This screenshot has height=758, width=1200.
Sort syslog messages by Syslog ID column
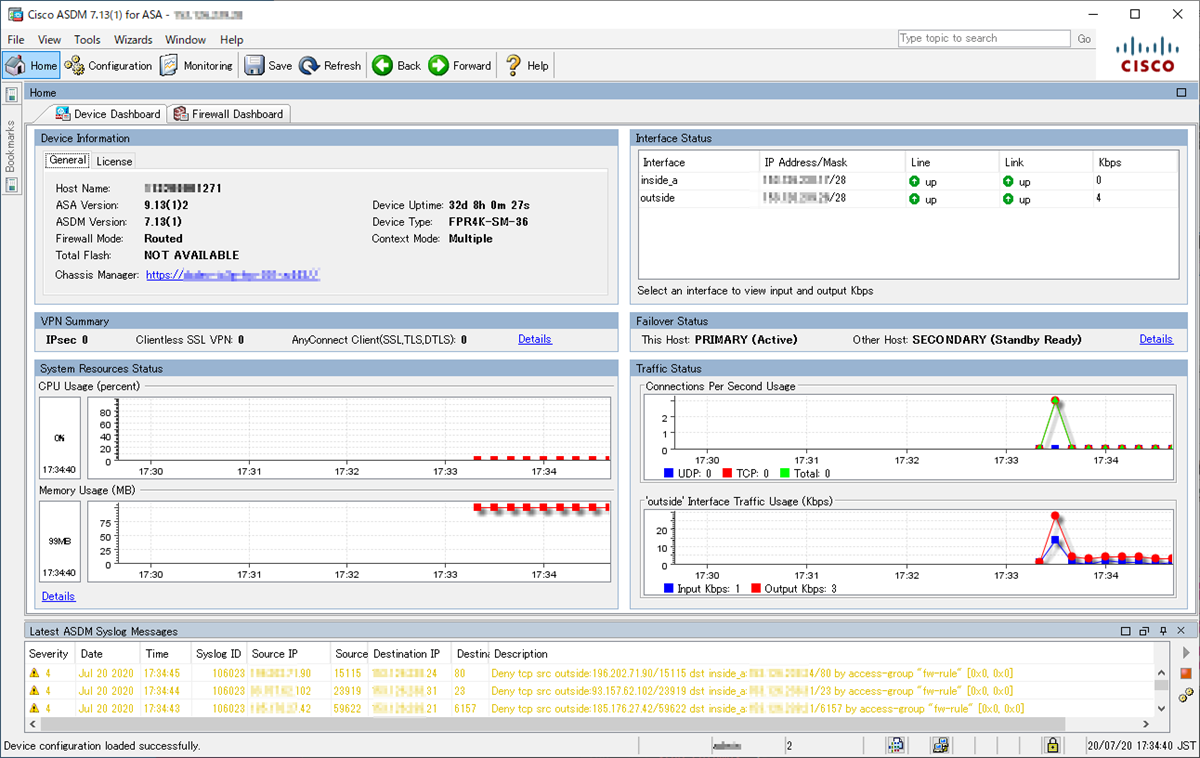point(219,654)
